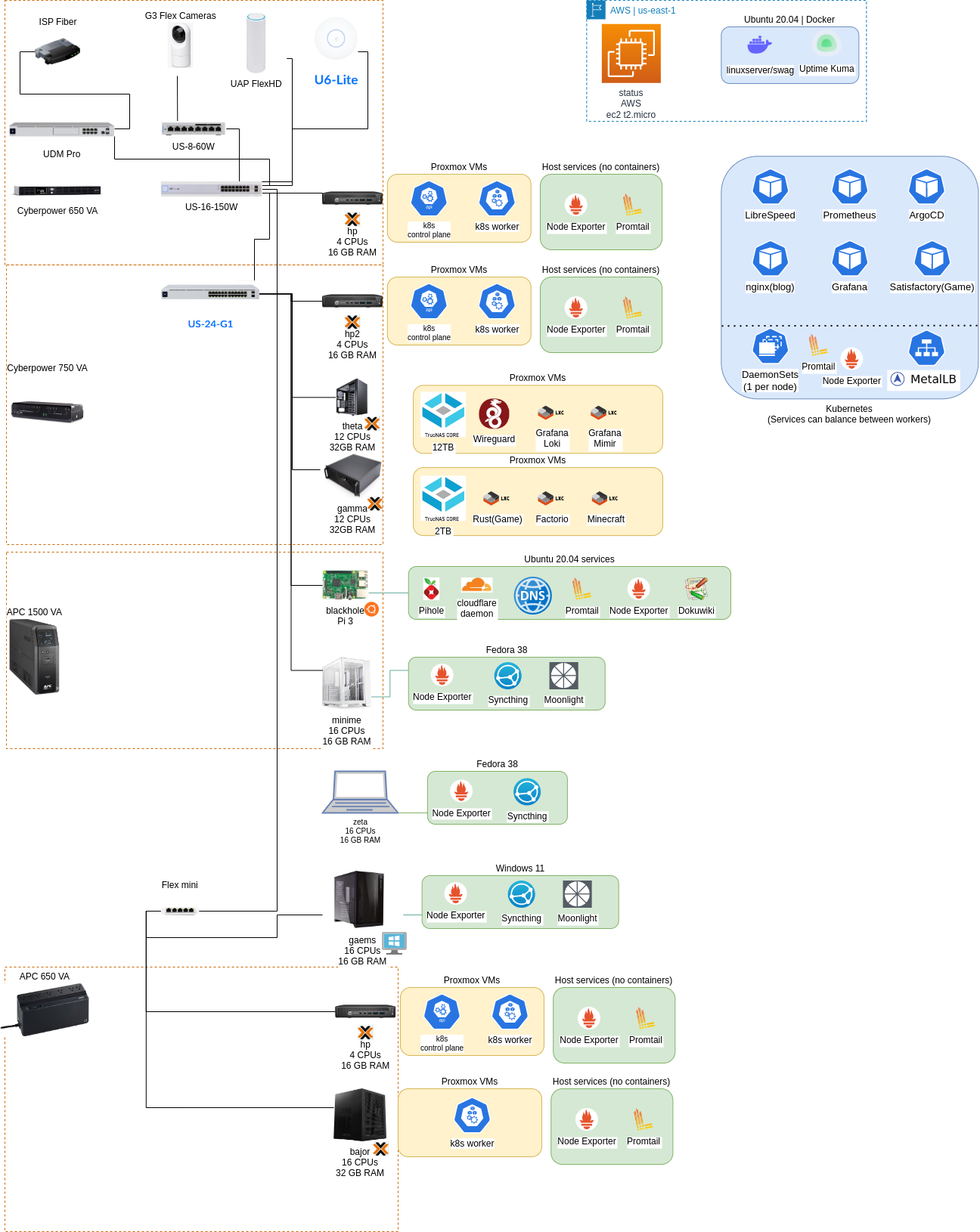
Task: Select the Moonlight icon in minime's Fedora 38
Action: pos(563,676)
